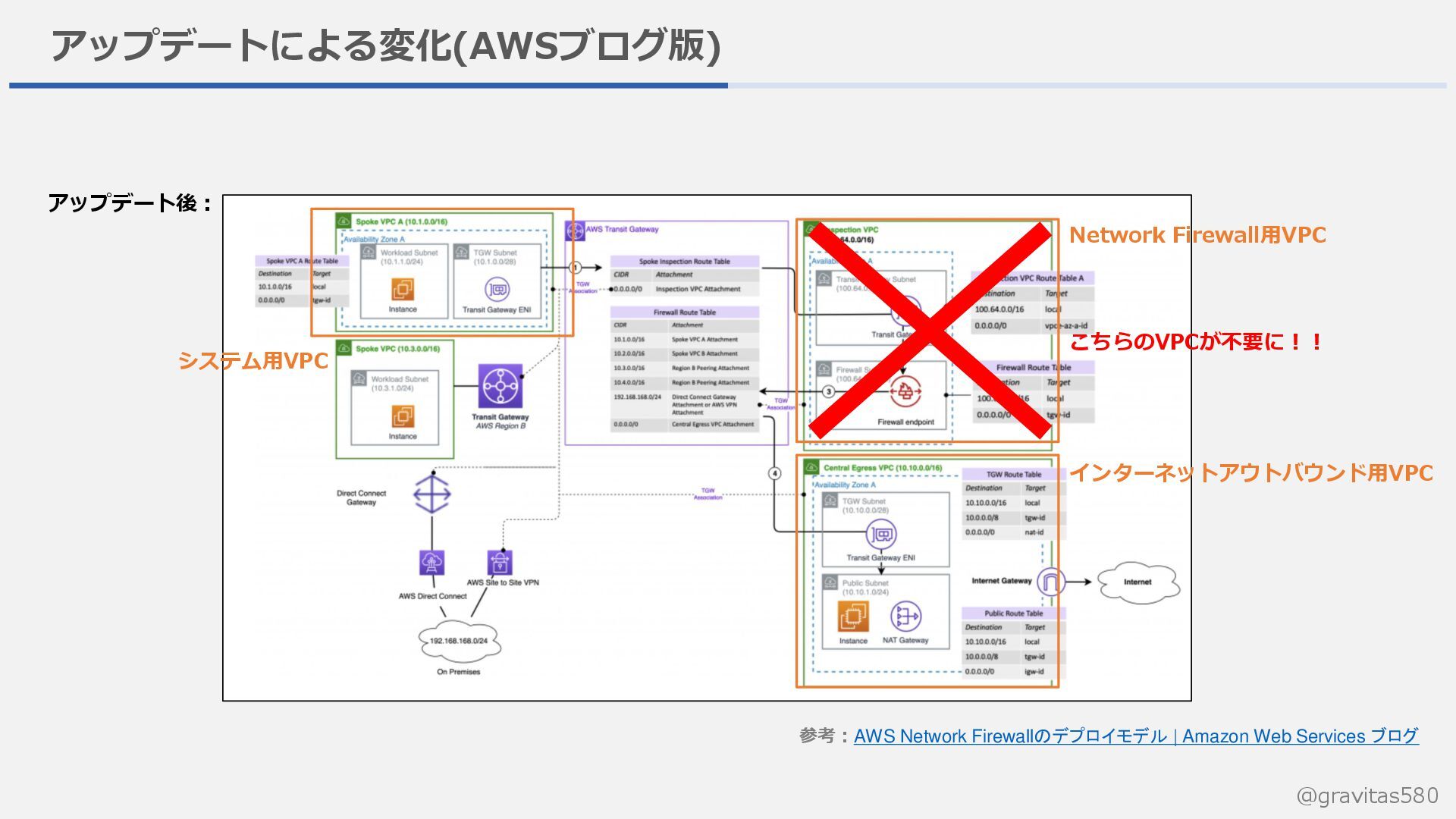Select the green VPC icon beside Spoke VPC A
1456x819 pixels.
pos(344,221)
